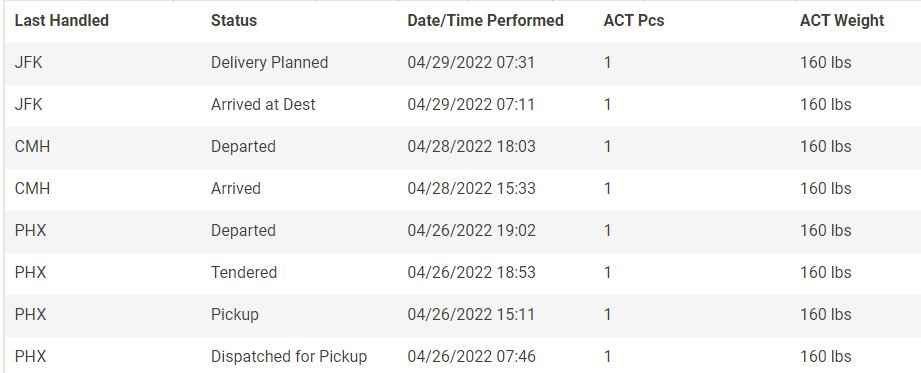The width and height of the screenshot is (921, 373).
Task: Click JFK in the Delivery Planned row
Action: (29, 63)
